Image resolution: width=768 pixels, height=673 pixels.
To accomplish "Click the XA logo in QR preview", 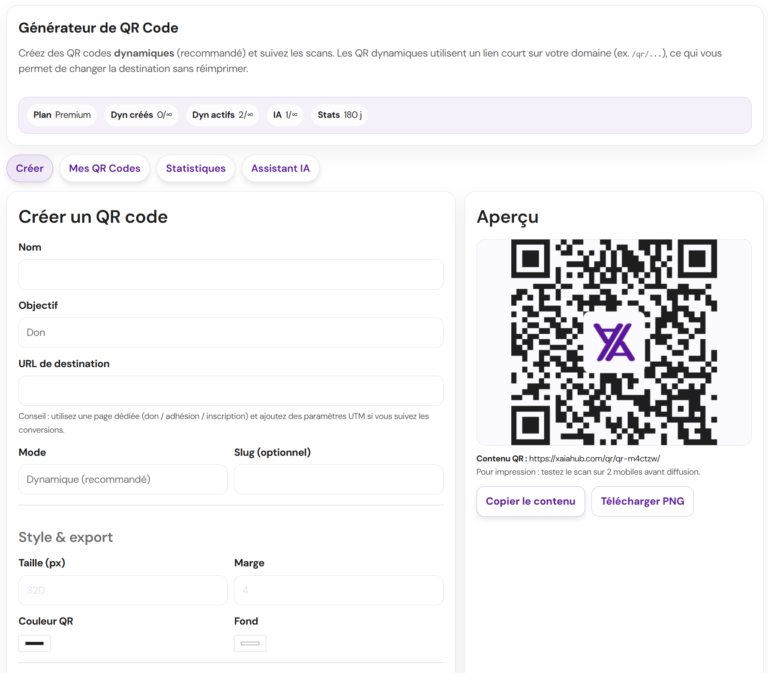I will (x=614, y=342).
